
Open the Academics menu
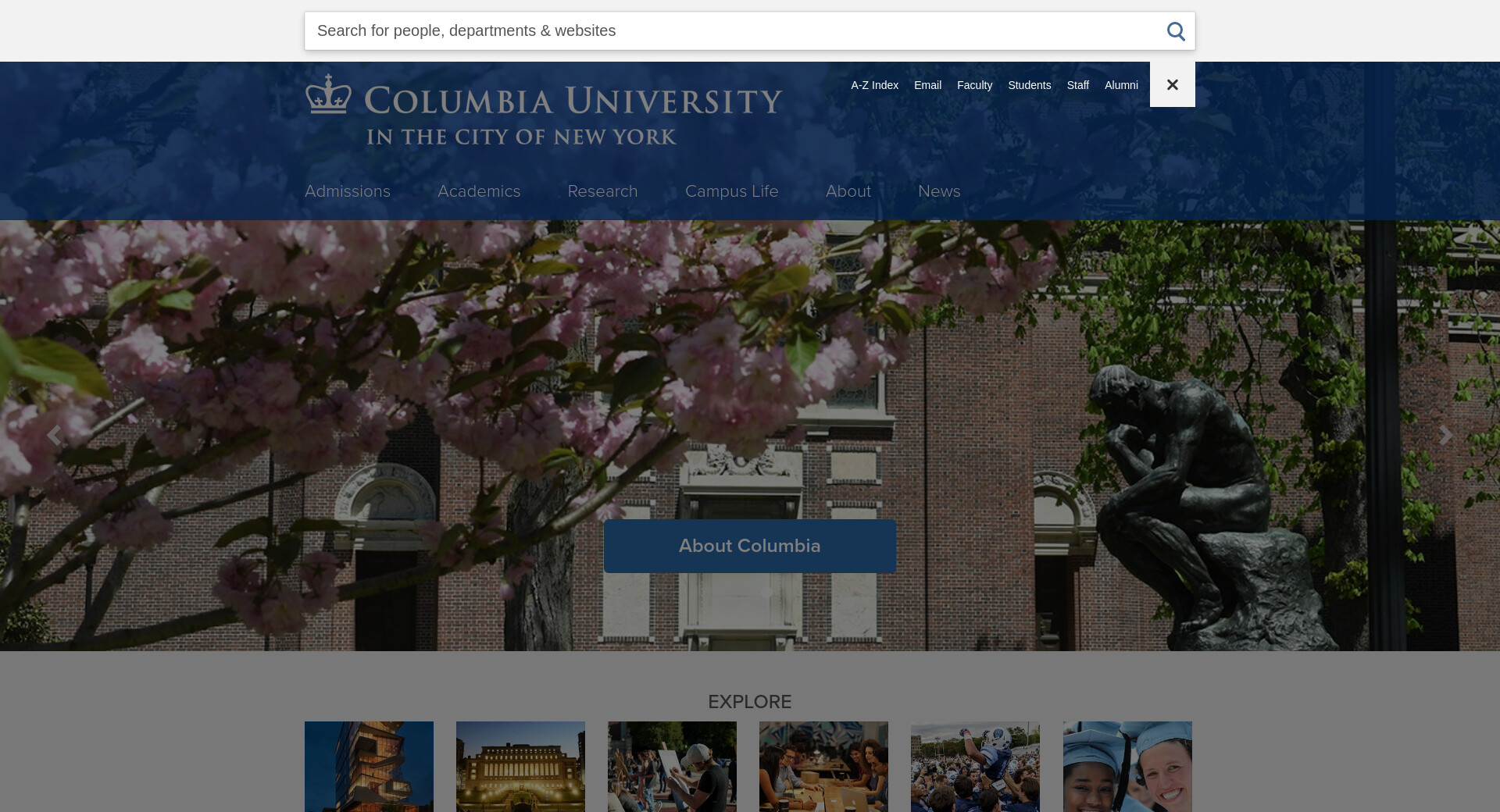click(479, 191)
